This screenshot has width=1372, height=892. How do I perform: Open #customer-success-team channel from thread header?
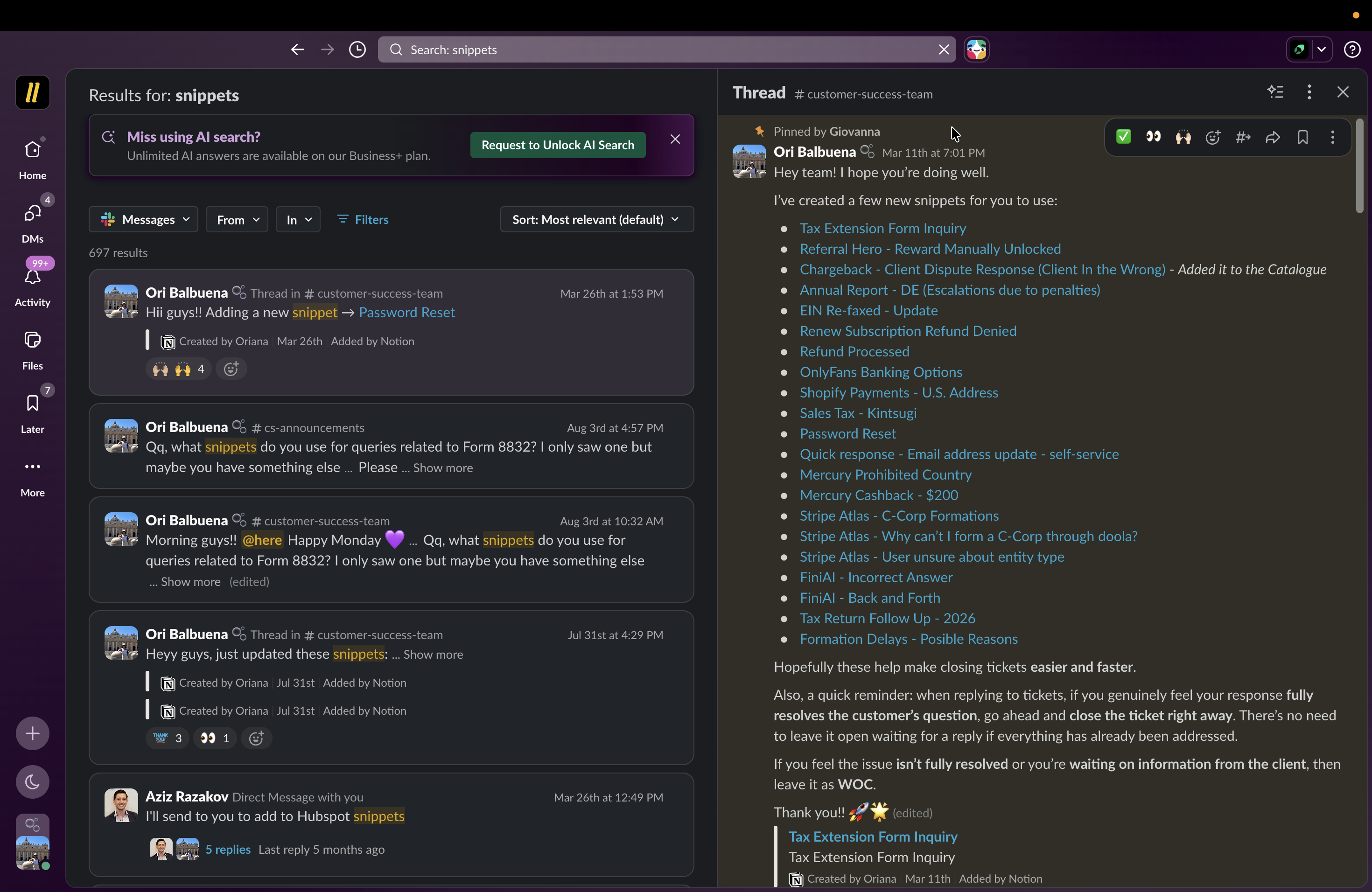863,95
